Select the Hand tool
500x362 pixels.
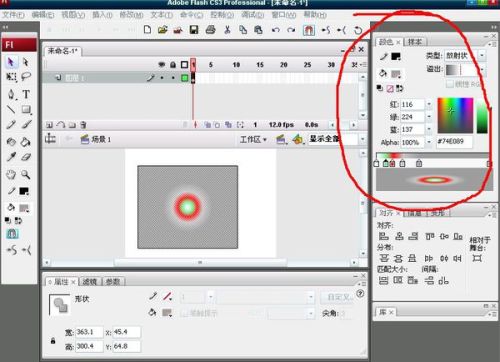pos(11,174)
